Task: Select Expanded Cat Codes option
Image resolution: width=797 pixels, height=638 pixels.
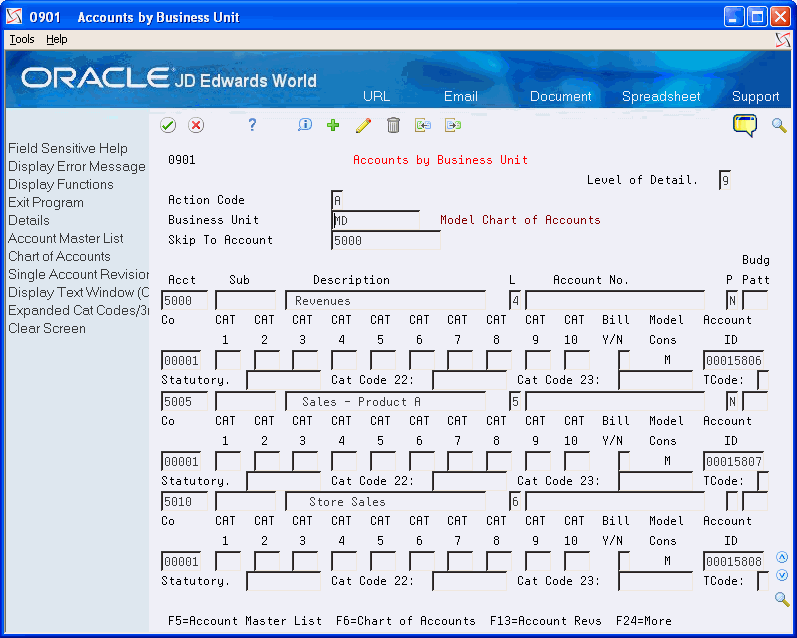Action: [x=78, y=310]
